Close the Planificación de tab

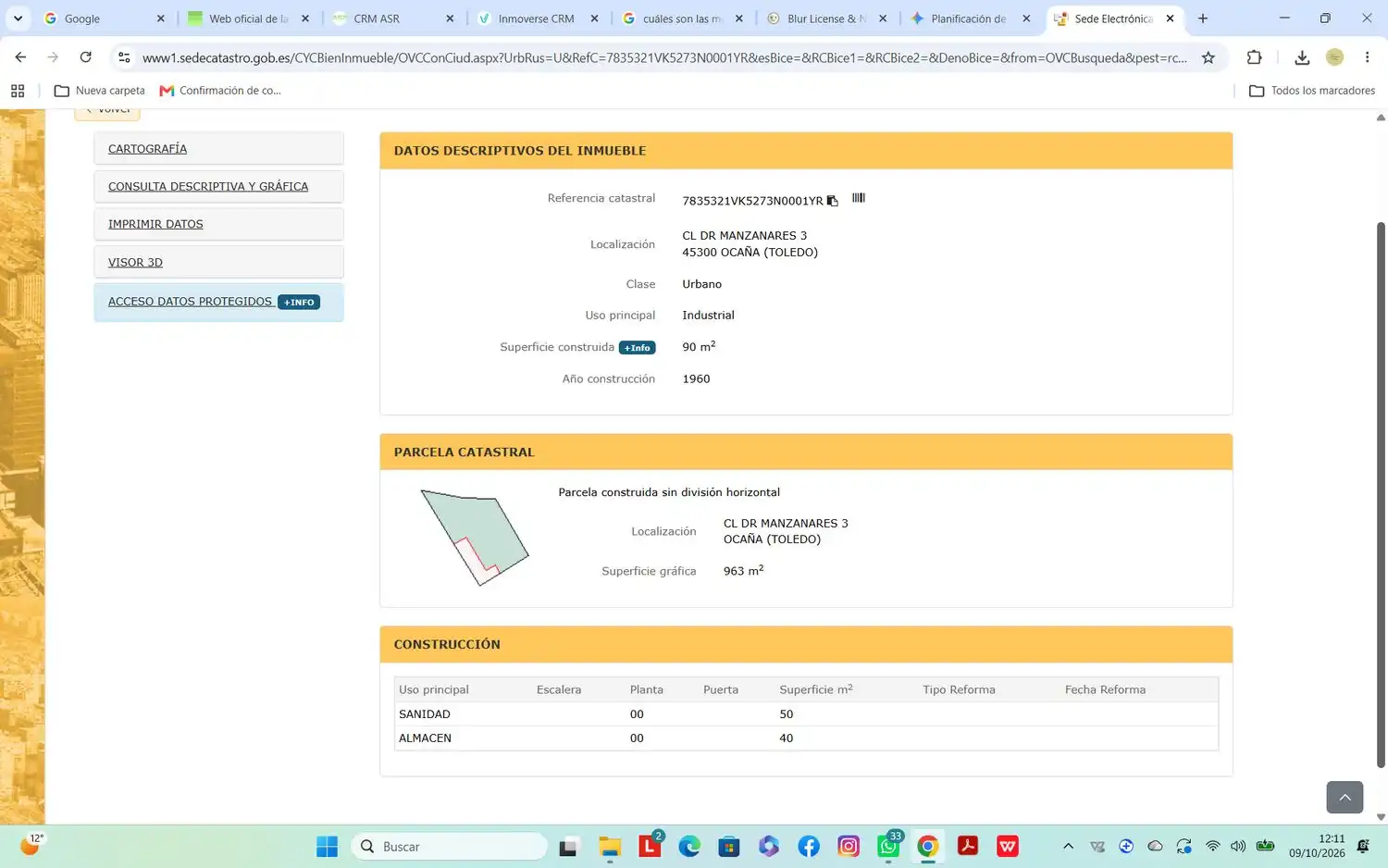pyautogui.click(x=1026, y=19)
